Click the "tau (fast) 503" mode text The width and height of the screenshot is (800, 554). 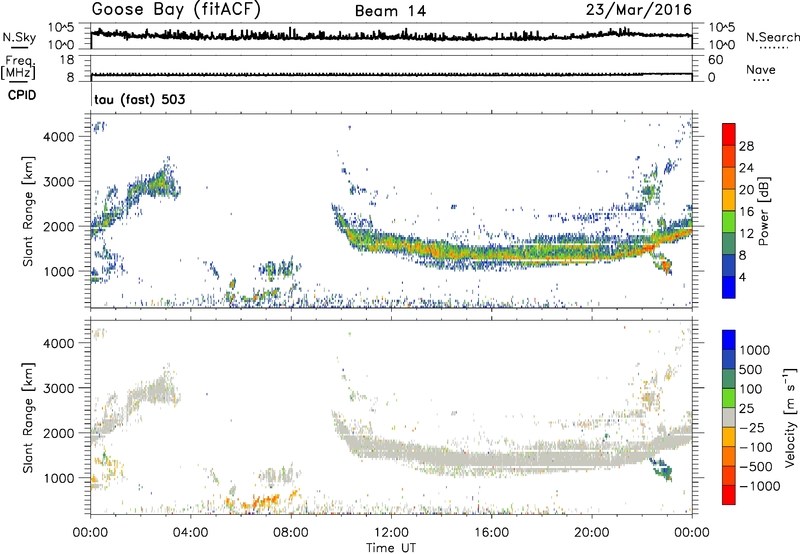click(140, 99)
